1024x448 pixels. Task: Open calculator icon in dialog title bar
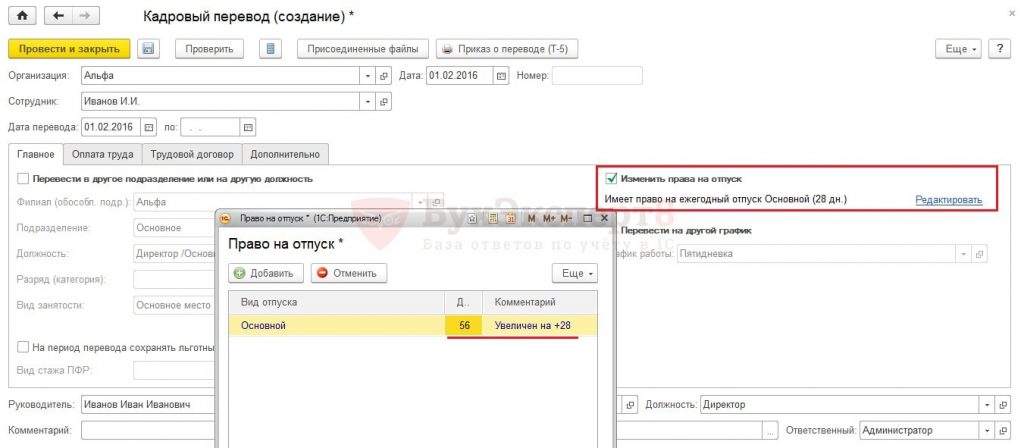pyautogui.click(x=494, y=218)
